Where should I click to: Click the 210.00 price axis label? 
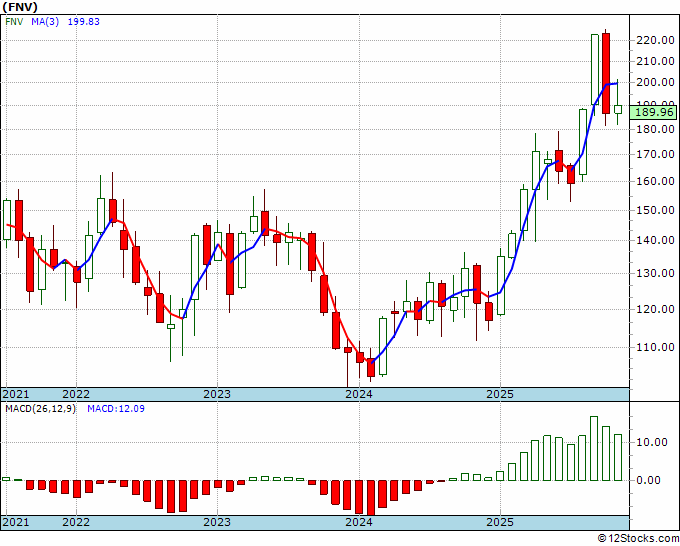(x=655, y=62)
